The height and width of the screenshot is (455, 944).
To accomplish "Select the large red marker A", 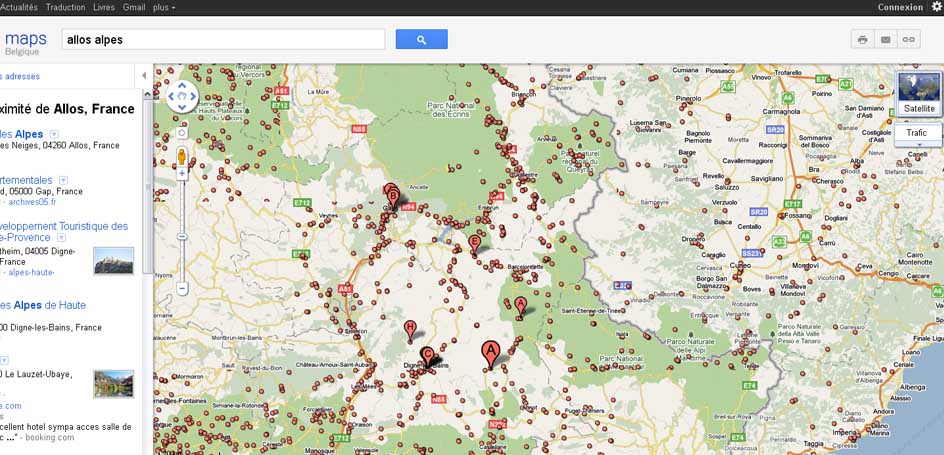I will pyautogui.click(x=491, y=354).
